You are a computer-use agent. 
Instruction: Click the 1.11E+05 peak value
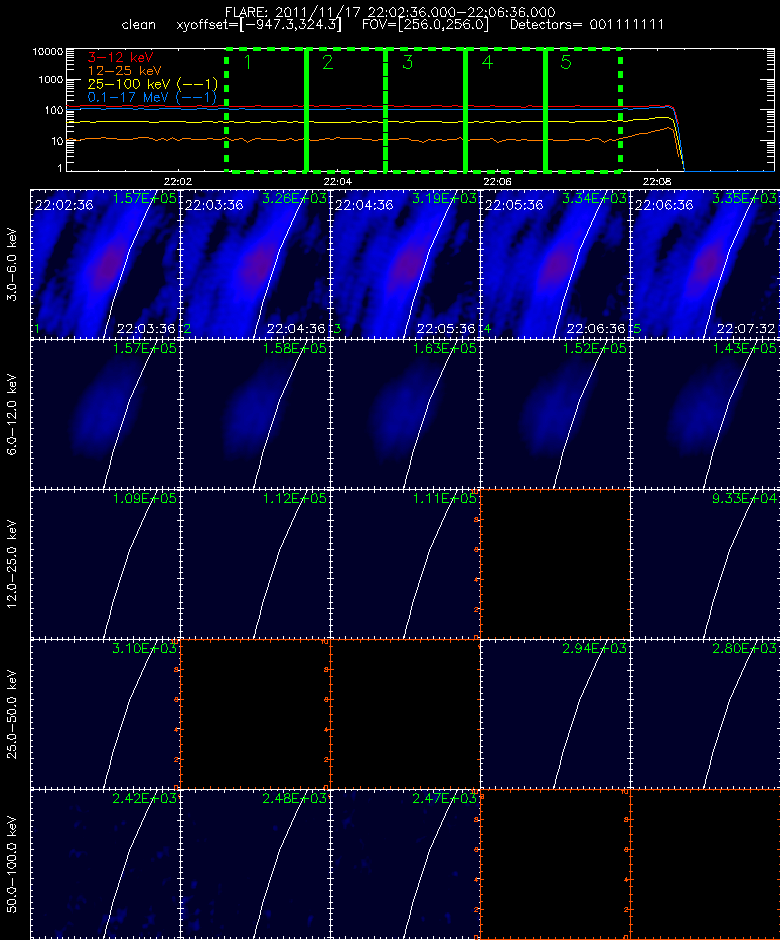[444, 498]
